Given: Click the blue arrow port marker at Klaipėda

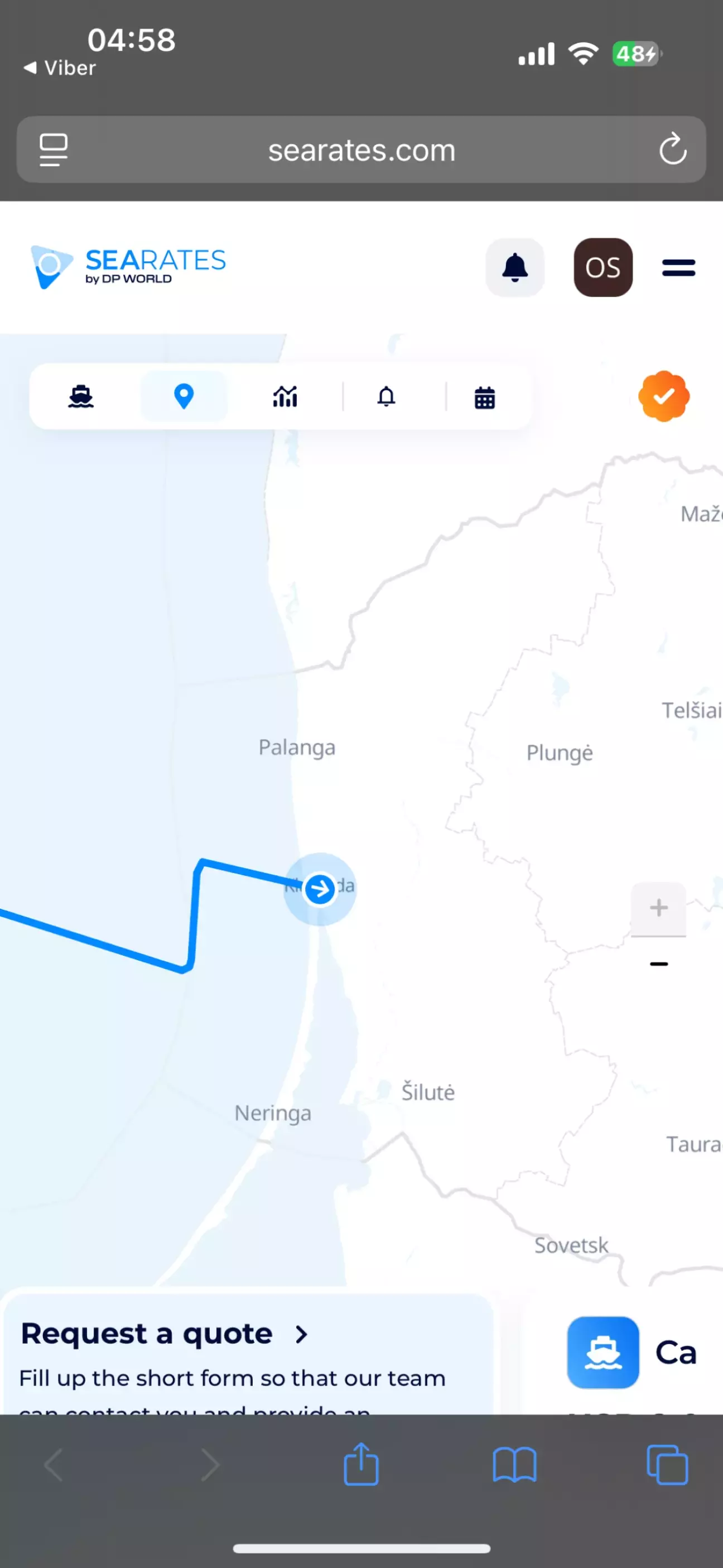Looking at the screenshot, I should coord(320,889).
